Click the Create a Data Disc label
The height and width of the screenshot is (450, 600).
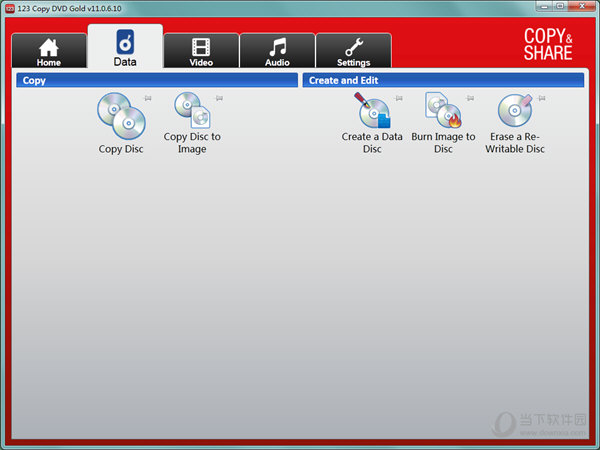372,143
